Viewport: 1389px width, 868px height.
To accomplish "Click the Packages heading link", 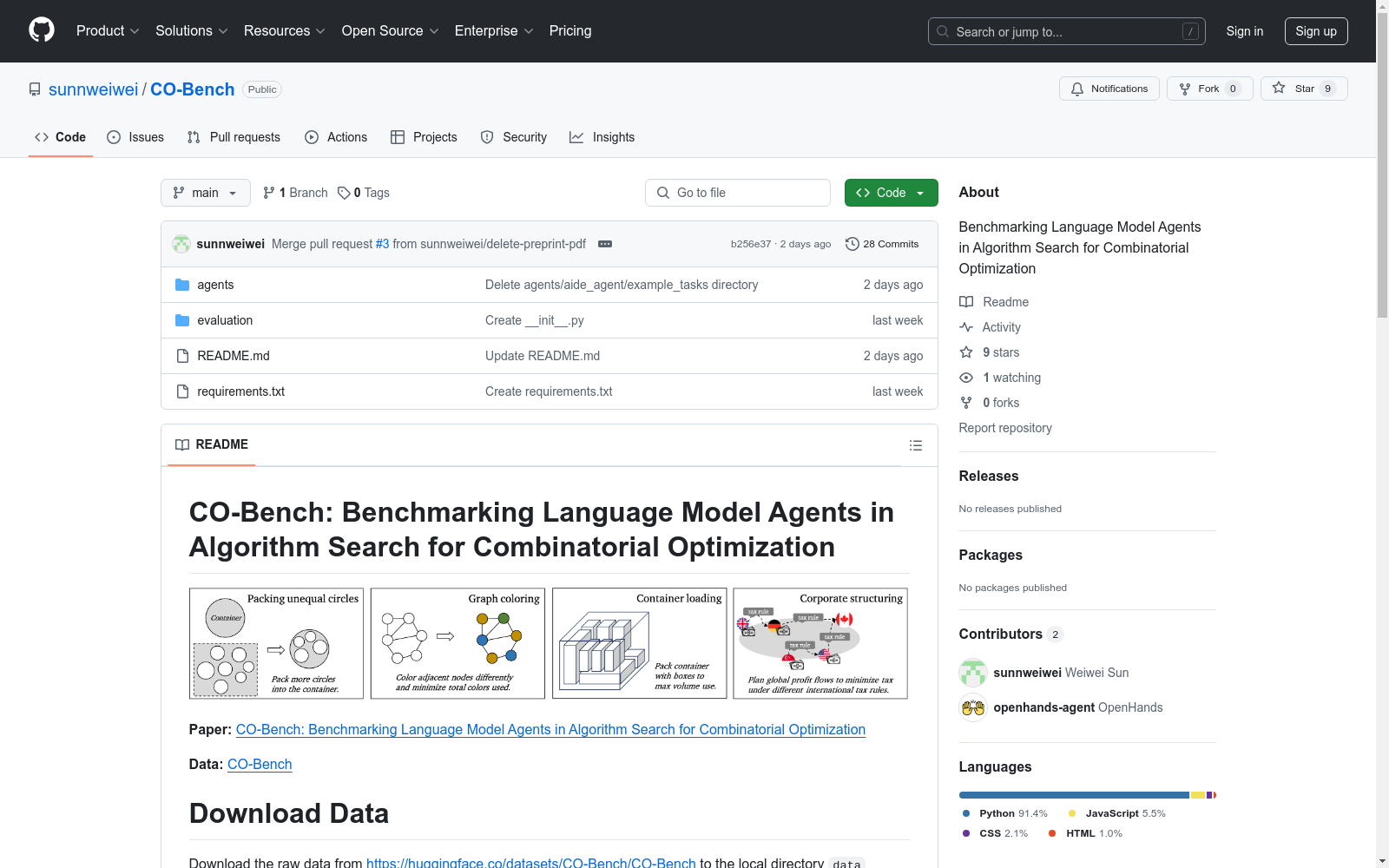I will pyautogui.click(x=991, y=555).
